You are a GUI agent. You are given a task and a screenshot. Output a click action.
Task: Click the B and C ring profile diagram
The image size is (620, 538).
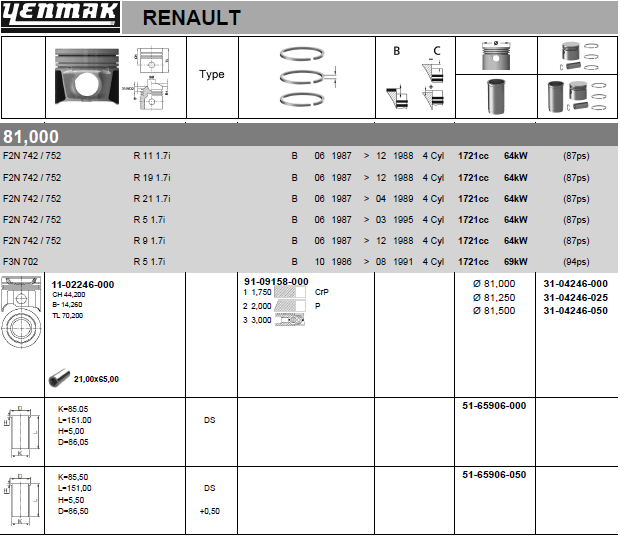(415, 78)
